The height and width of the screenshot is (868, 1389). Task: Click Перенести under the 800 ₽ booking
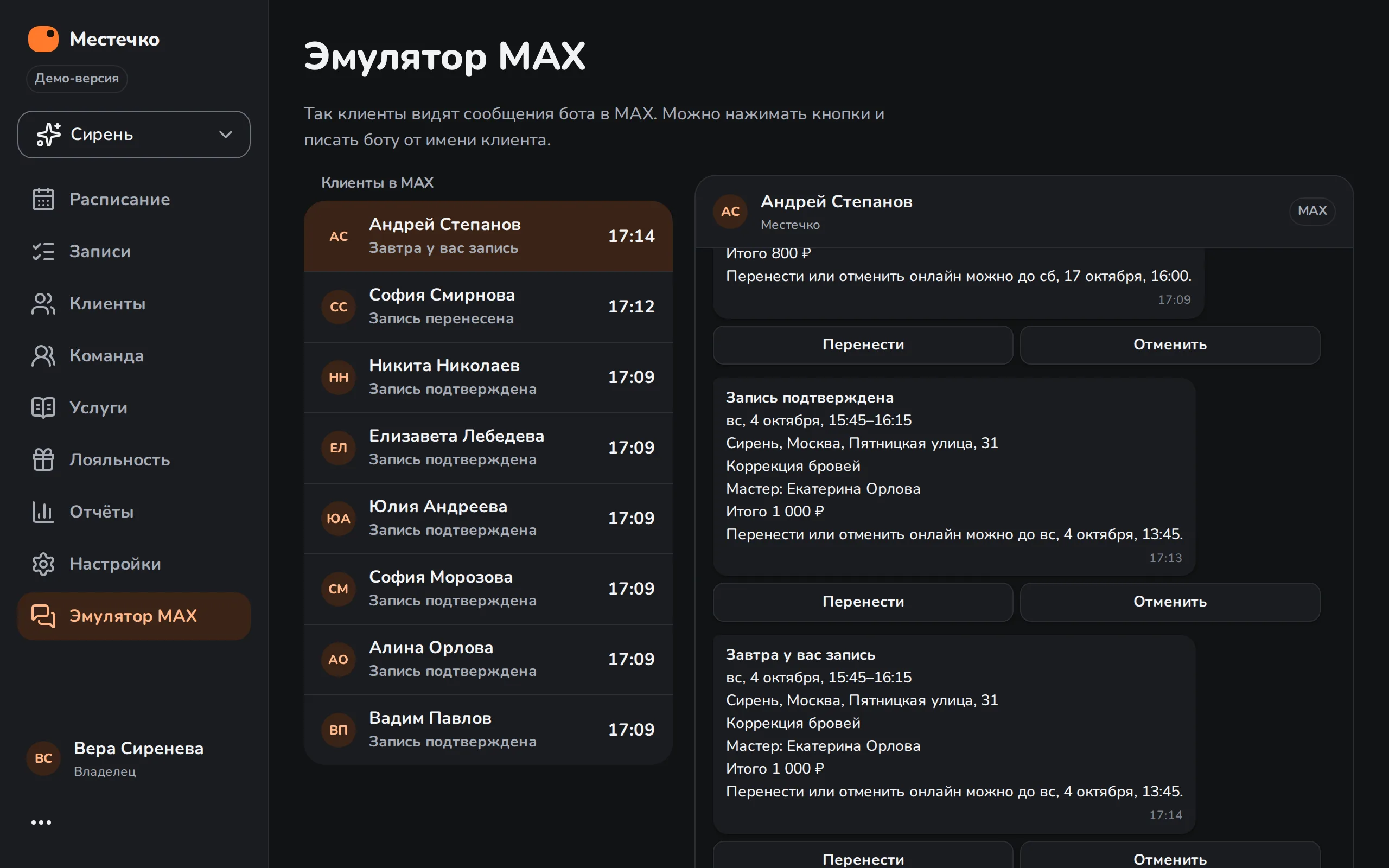coord(863,344)
